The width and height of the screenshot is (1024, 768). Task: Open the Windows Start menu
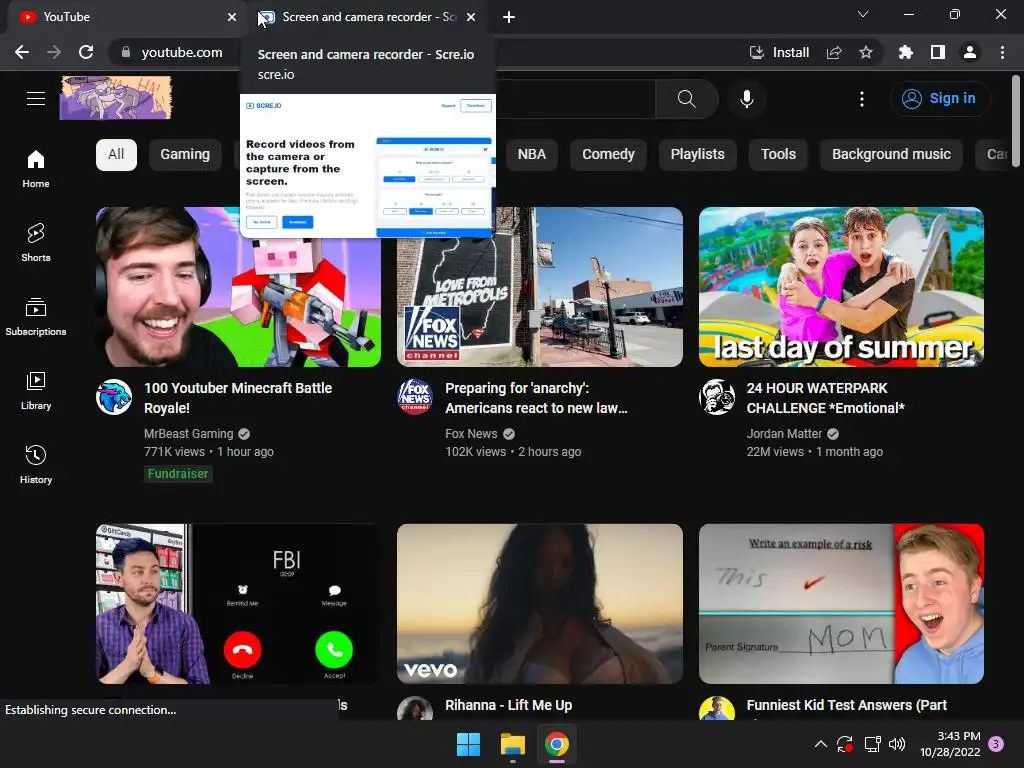coord(468,744)
